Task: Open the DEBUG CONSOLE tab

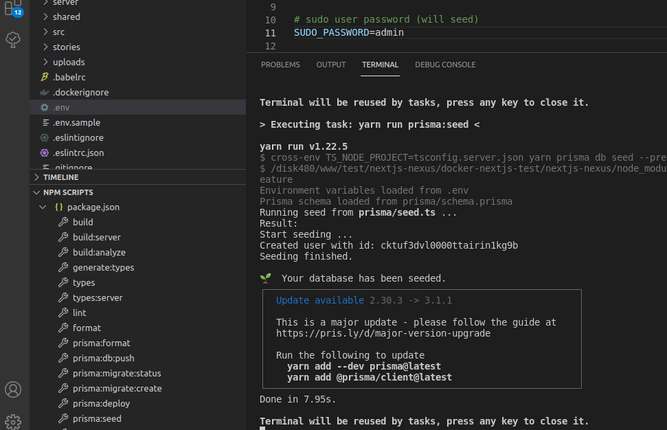Action: point(445,65)
